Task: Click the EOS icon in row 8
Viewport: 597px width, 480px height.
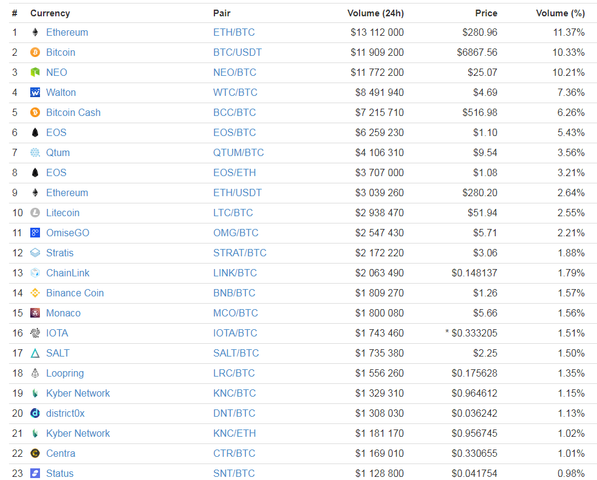Action: point(35,172)
